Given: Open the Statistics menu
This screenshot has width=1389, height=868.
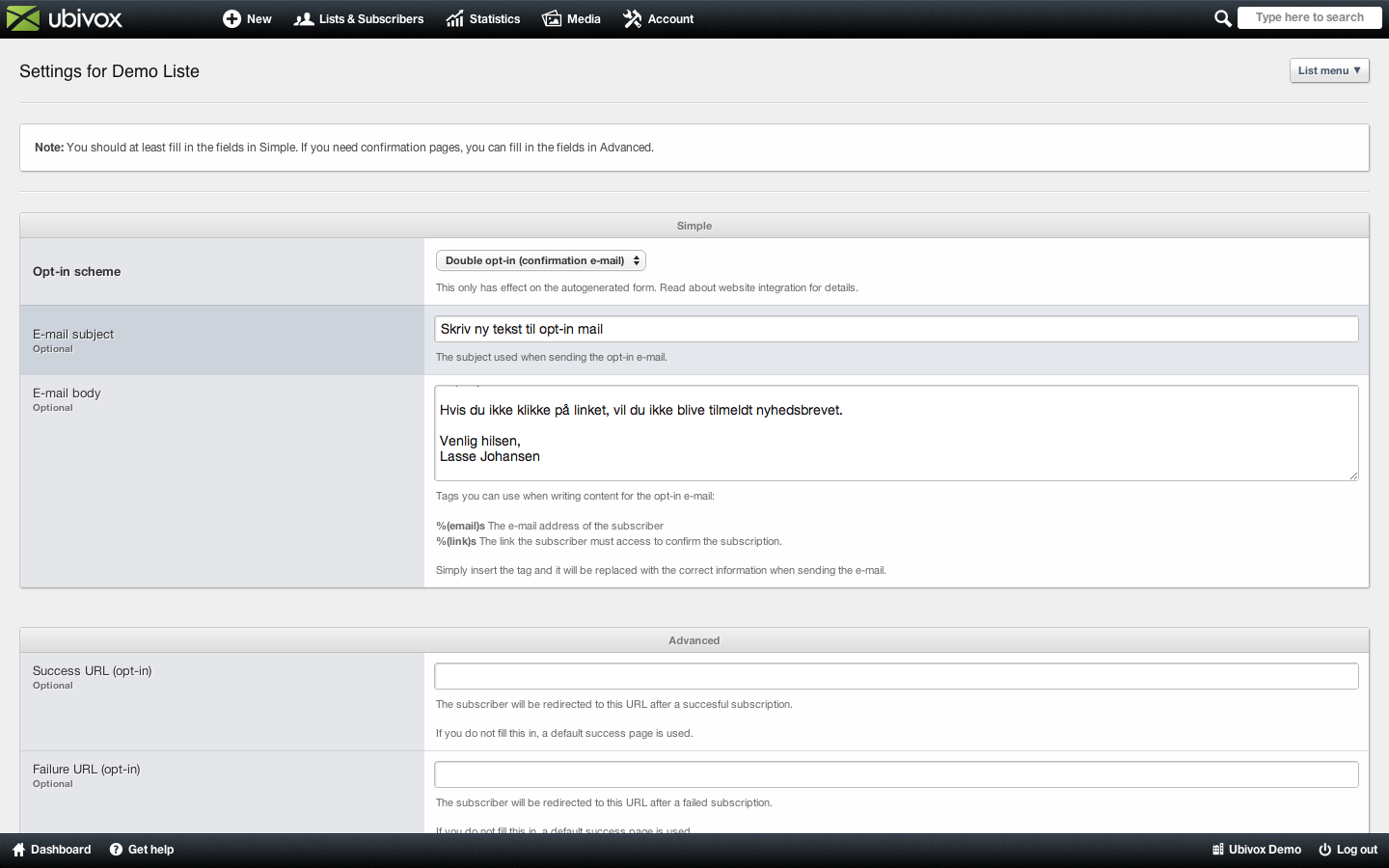Looking at the screenshot, I should [483, 18].
